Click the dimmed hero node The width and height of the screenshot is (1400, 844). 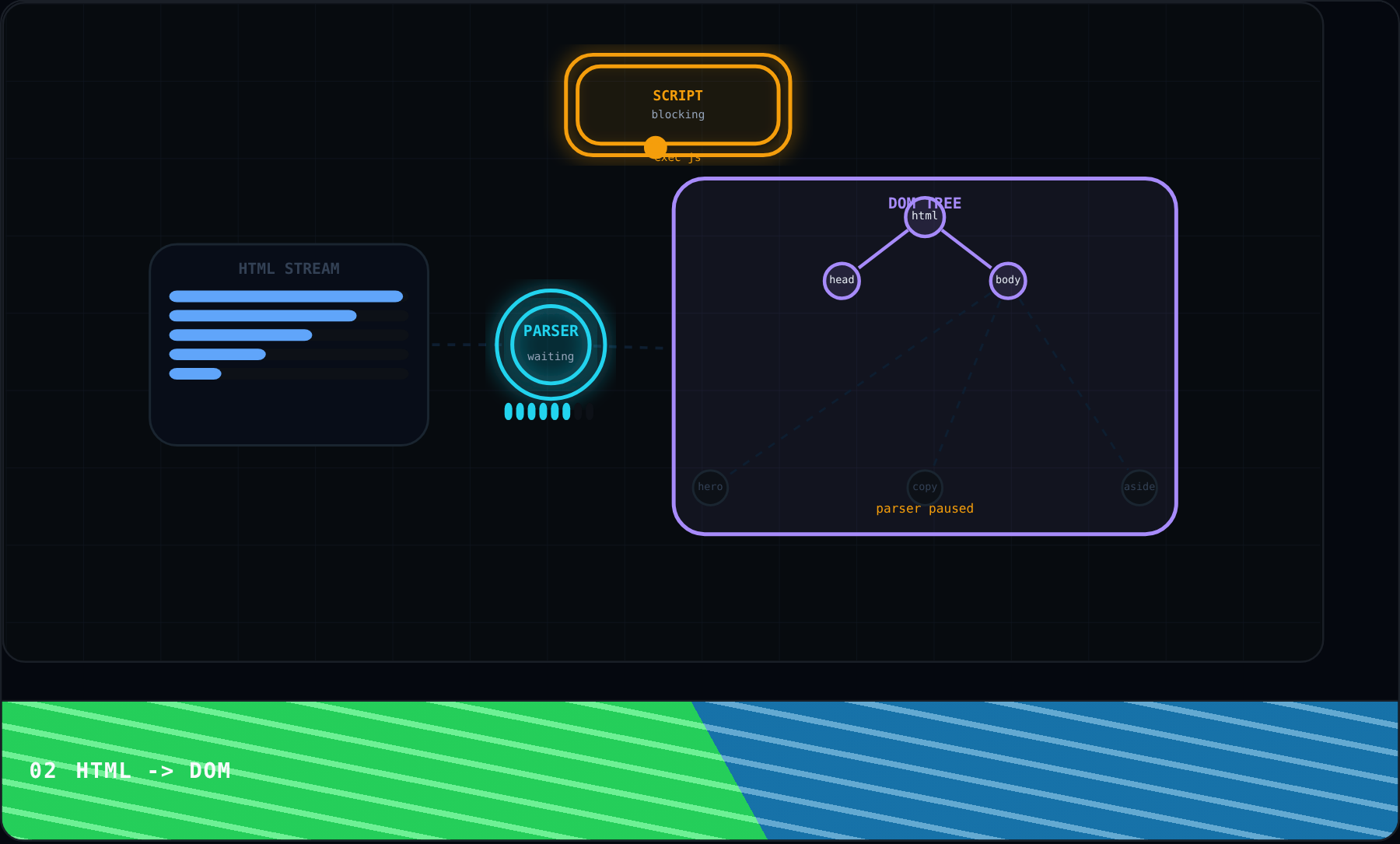point(710,488)
